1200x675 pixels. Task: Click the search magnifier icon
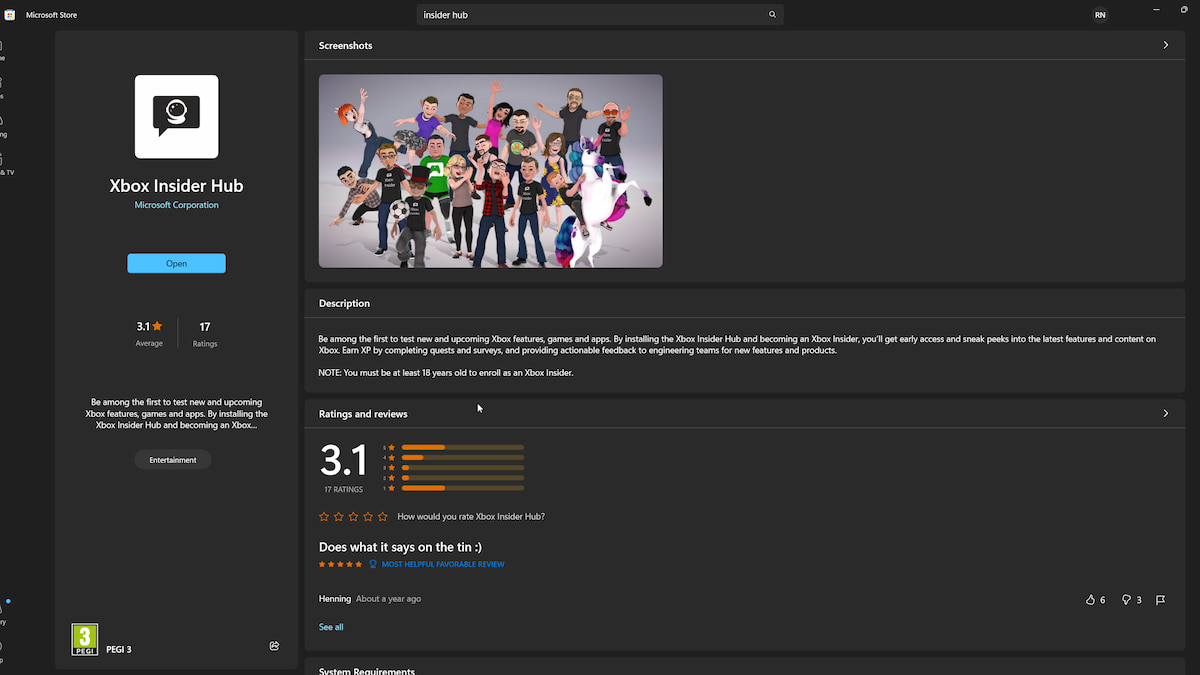(771, 14)
